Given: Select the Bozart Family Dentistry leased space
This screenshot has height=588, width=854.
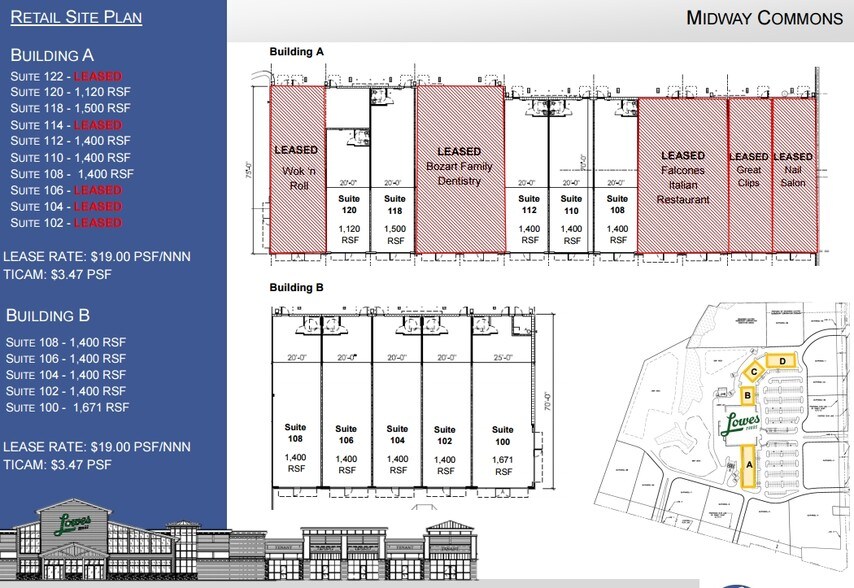Looking at the screenshot, I should [x=461, y=165].
